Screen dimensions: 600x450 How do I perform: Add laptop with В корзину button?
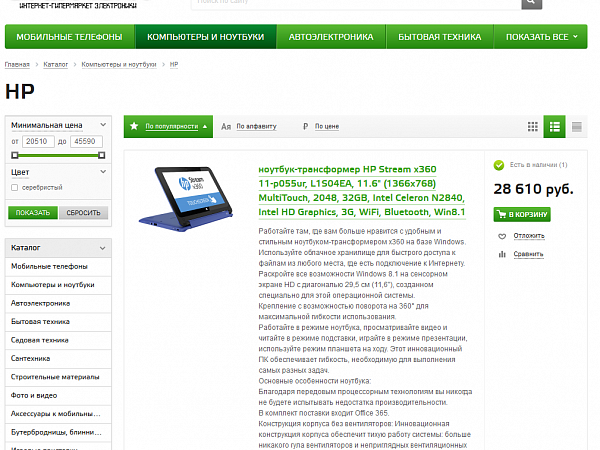(x=522, y=214)
